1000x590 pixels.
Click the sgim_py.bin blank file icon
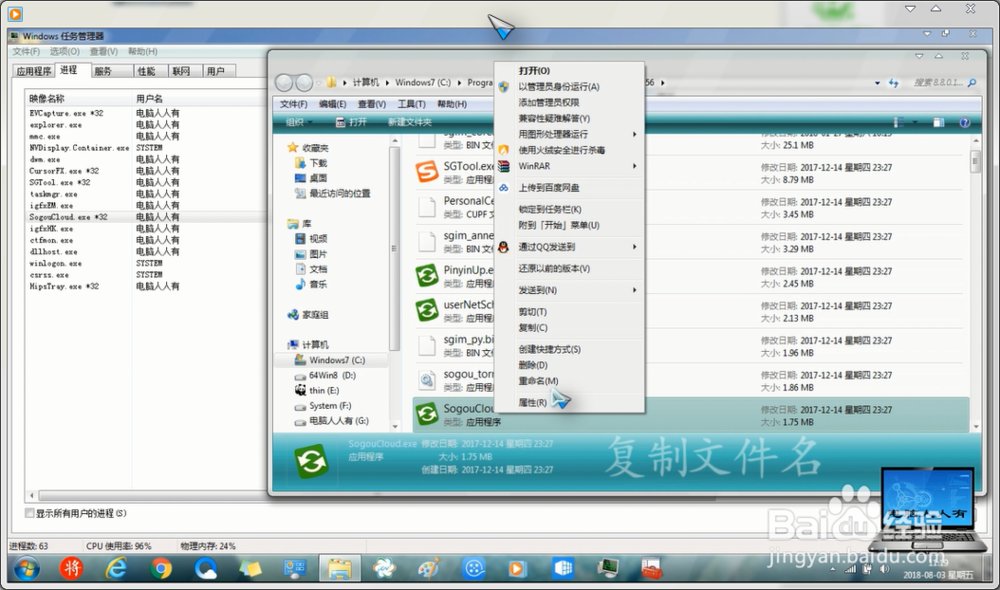(427, 345)
